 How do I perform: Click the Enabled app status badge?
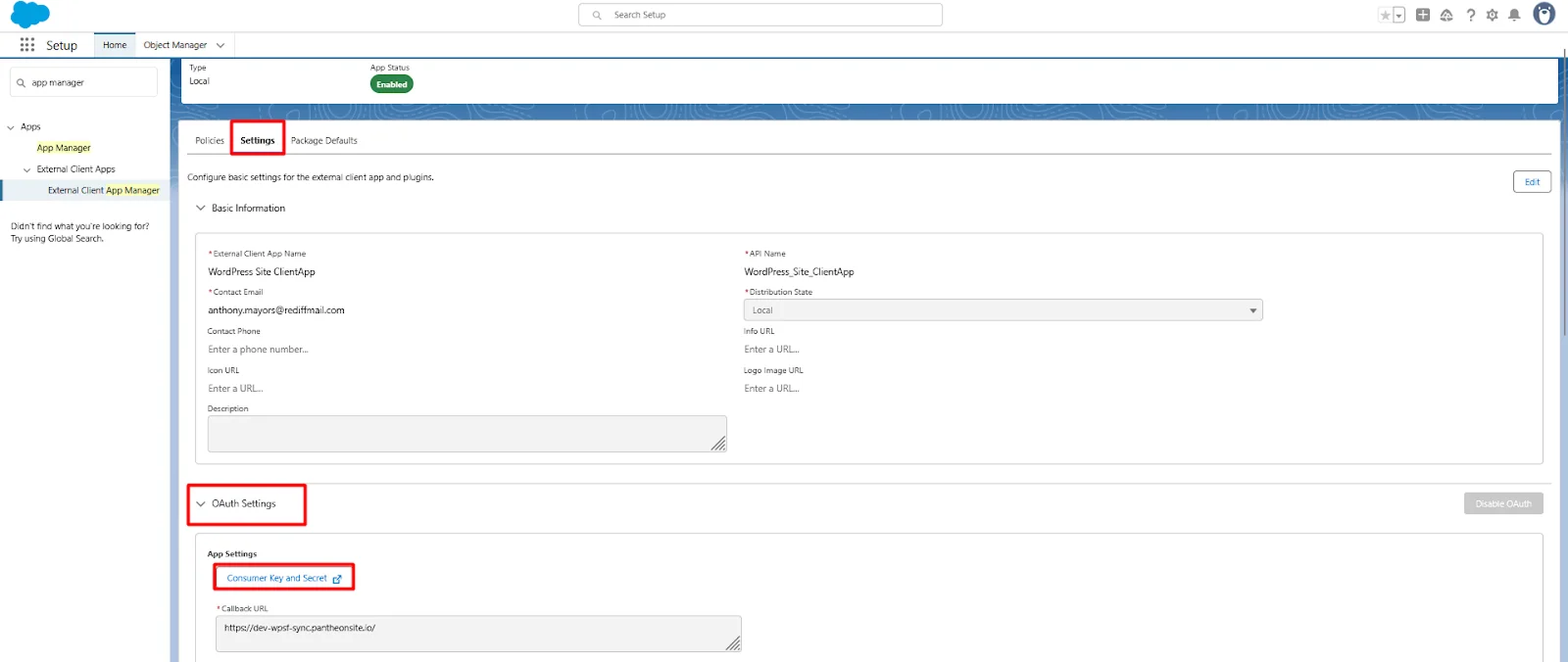pyautogui.click(x=392, y=84)
